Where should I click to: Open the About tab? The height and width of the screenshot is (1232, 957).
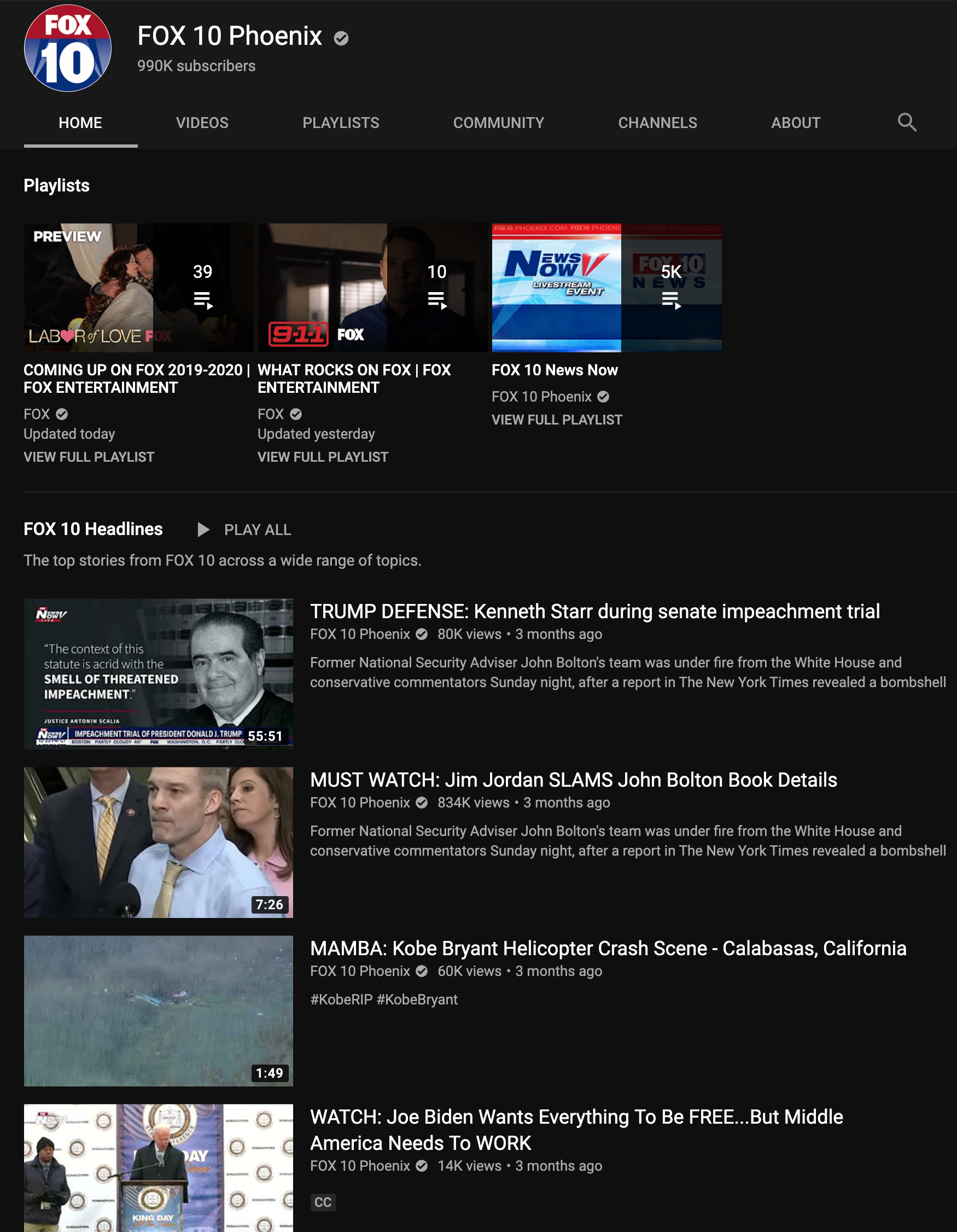[796, 123]
